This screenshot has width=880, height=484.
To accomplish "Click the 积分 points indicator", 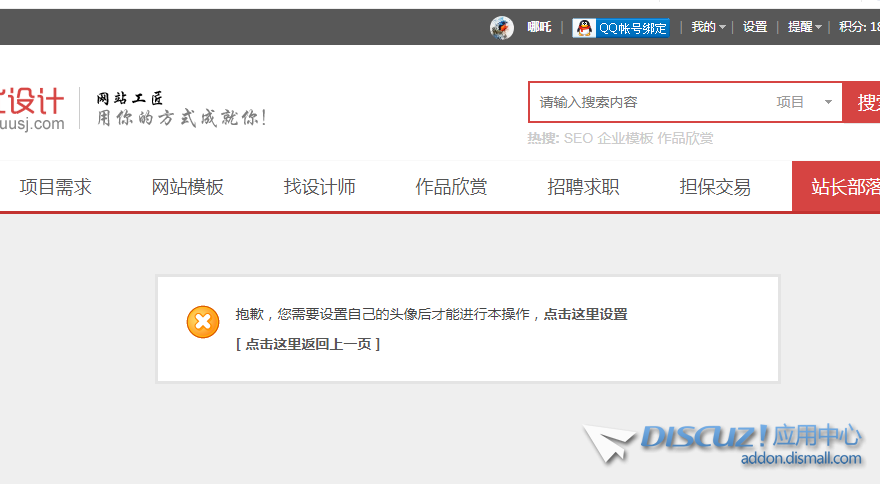I will coord(859,27).
